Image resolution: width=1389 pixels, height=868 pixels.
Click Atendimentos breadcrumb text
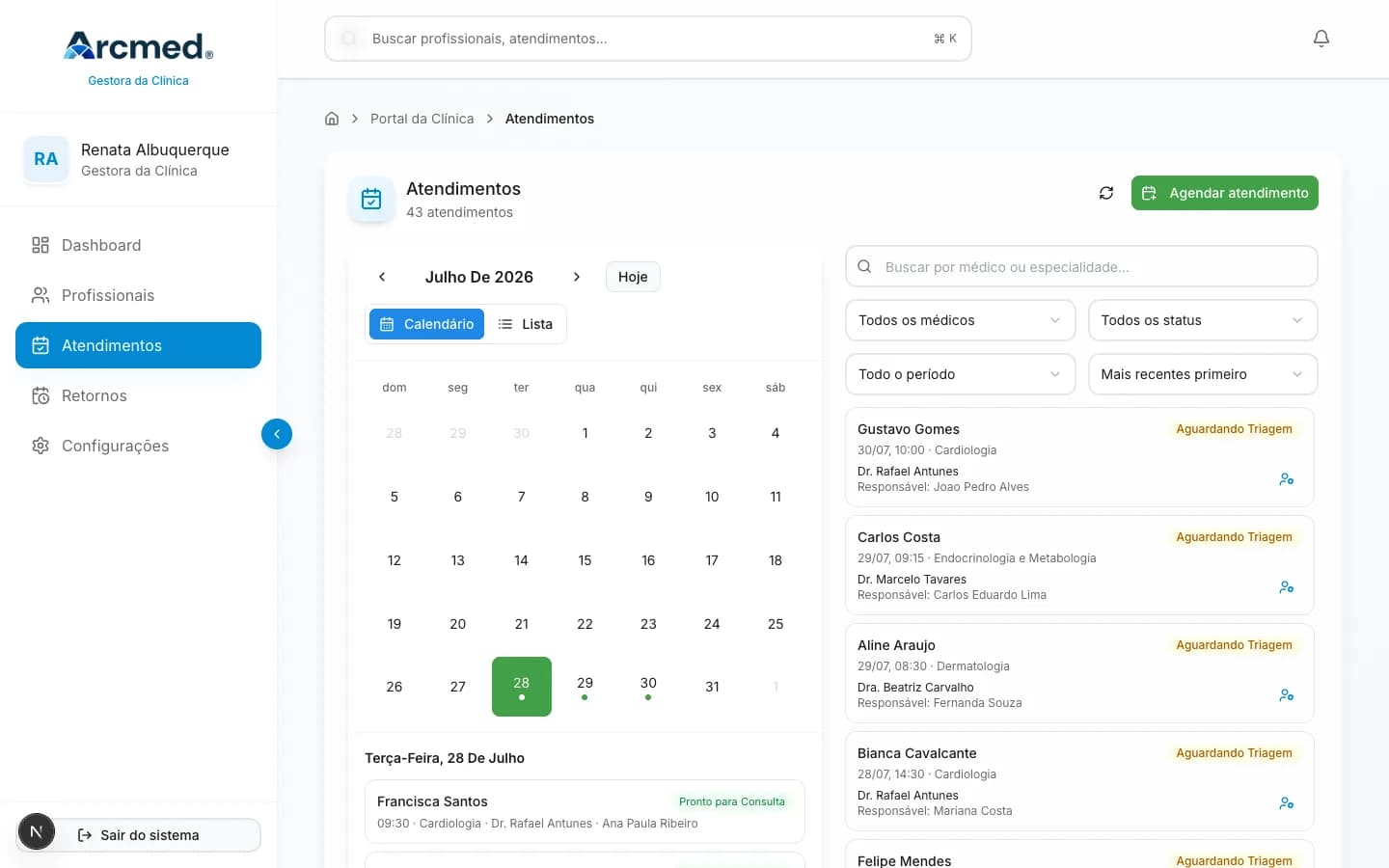(550, 119)
